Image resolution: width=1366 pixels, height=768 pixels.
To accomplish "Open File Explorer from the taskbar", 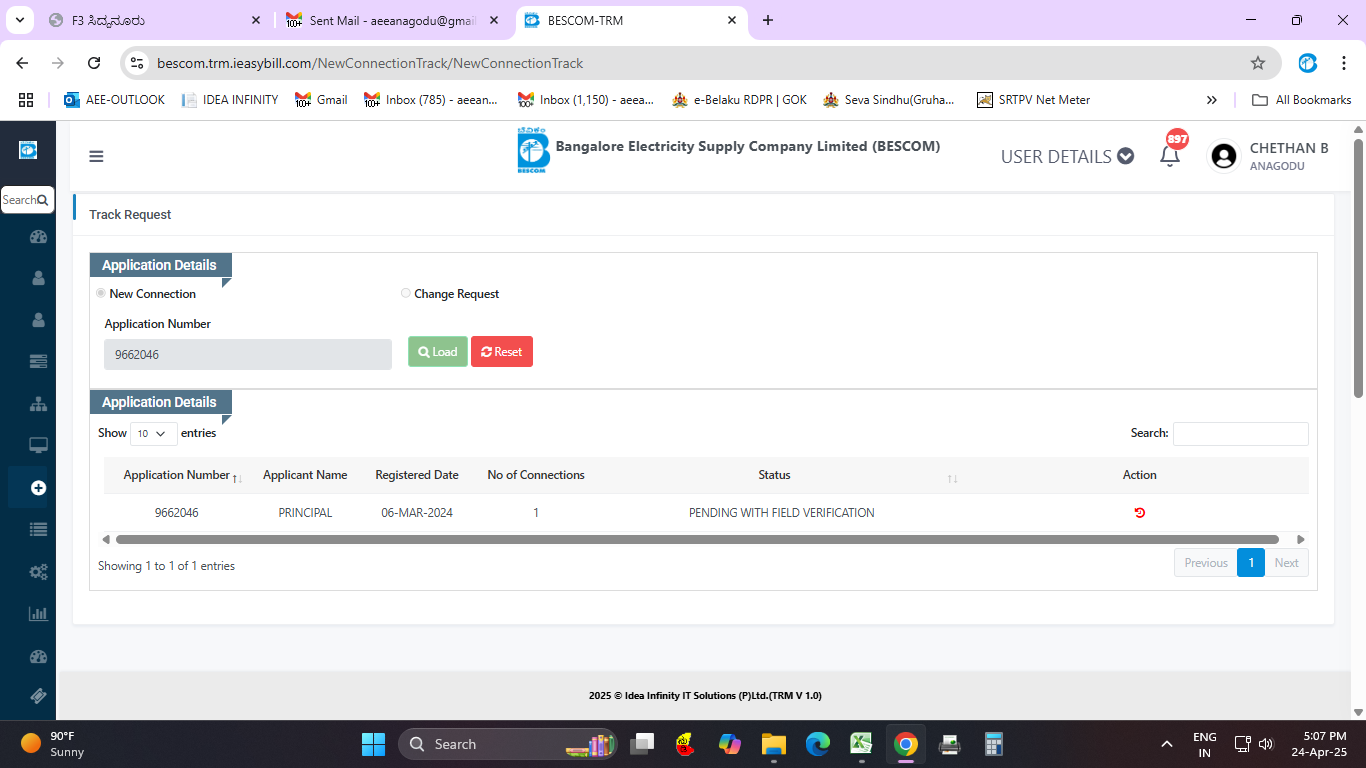I will coord(773,744).
